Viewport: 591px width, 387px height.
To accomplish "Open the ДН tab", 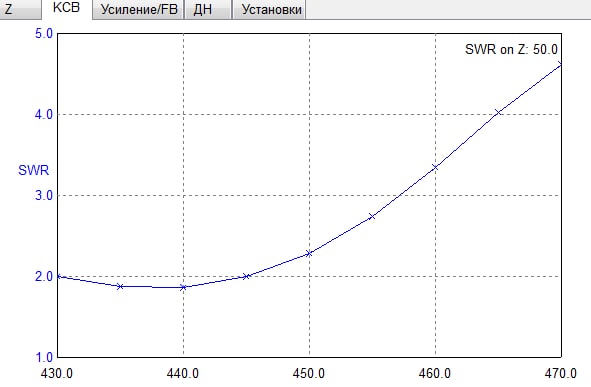I will (x=208, y=9).
